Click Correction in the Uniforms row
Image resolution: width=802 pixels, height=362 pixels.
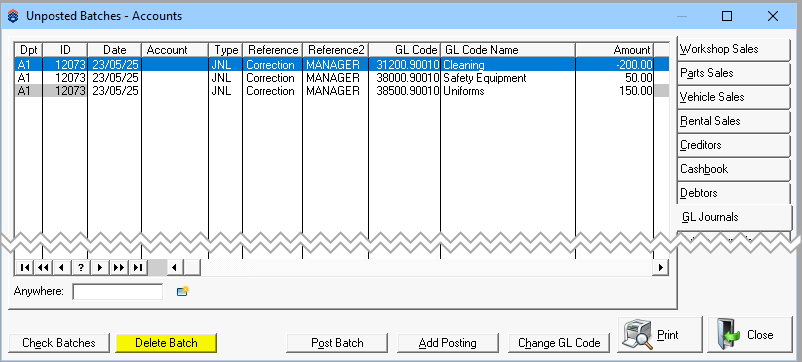point(273,91)
